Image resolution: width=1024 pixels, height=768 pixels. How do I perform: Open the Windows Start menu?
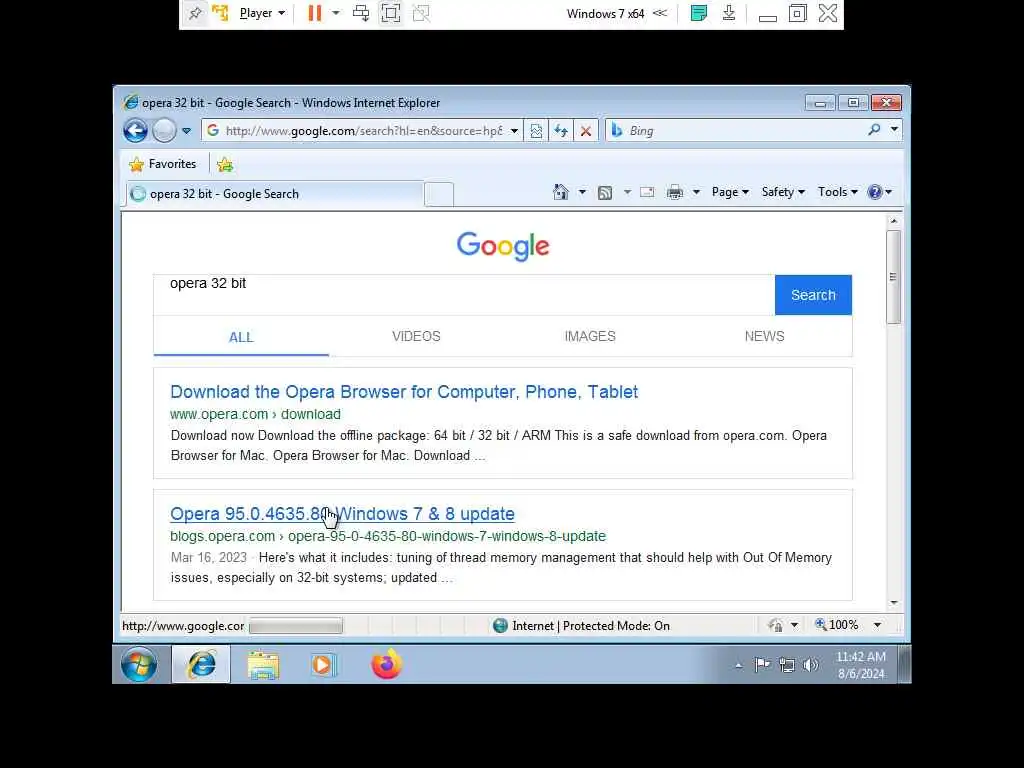[139, 665]
